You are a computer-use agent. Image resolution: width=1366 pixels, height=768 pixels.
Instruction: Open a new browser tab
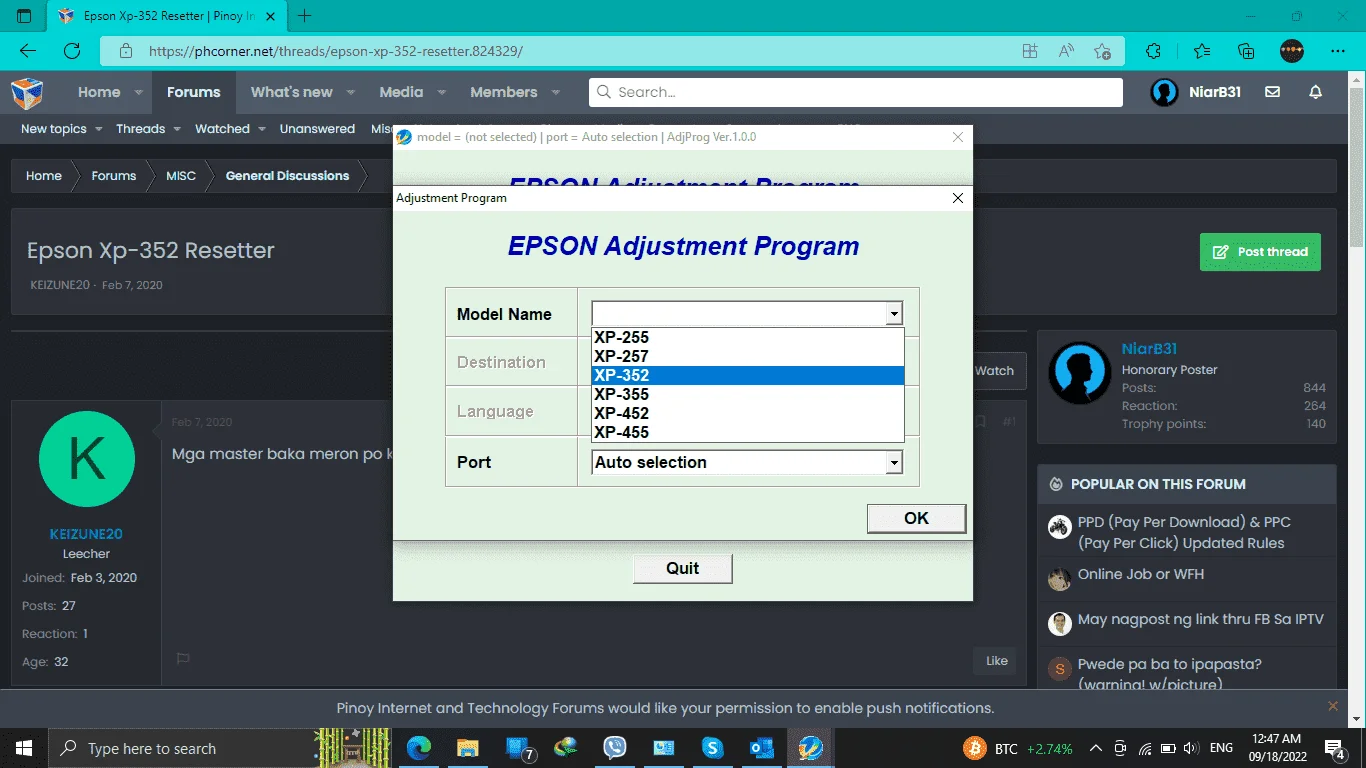tap(305, 16)
